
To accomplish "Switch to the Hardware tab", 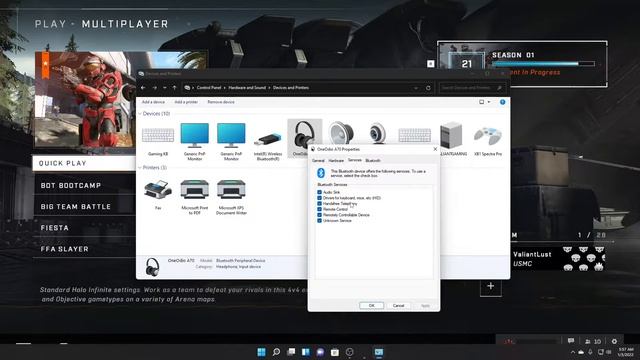I will click(336, 160).
